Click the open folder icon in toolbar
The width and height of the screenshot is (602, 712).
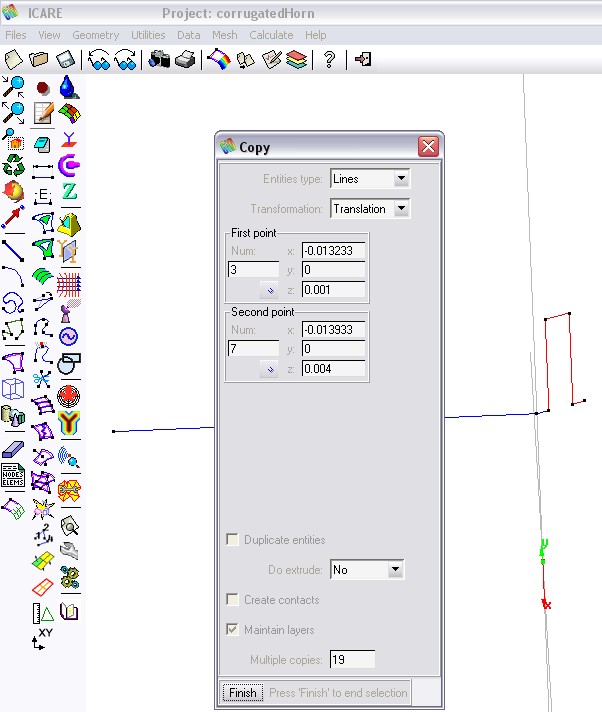[x=39, y=59]
